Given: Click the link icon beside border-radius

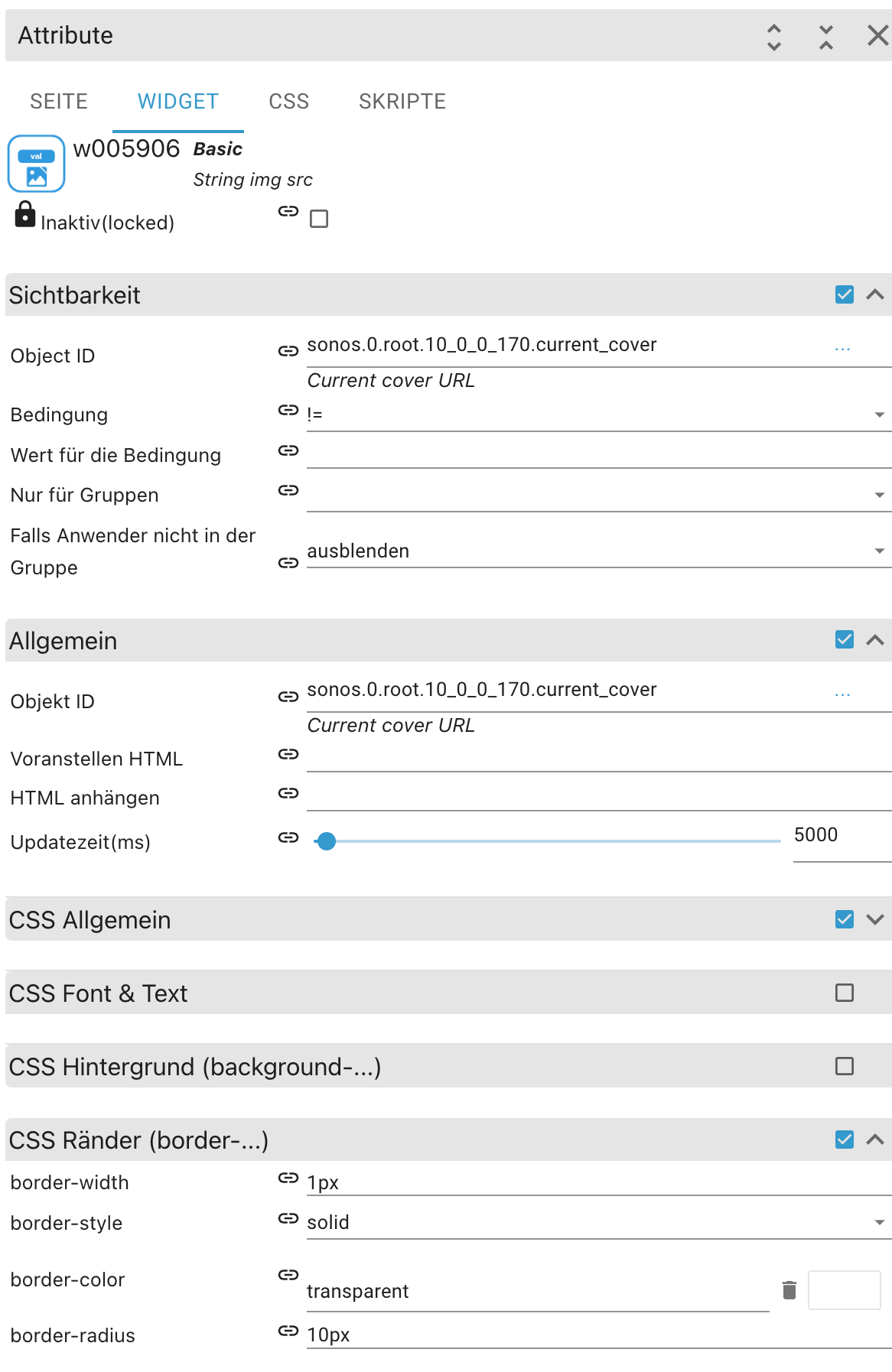Looking at the screenshot, I should click(x=288, y=1331).
